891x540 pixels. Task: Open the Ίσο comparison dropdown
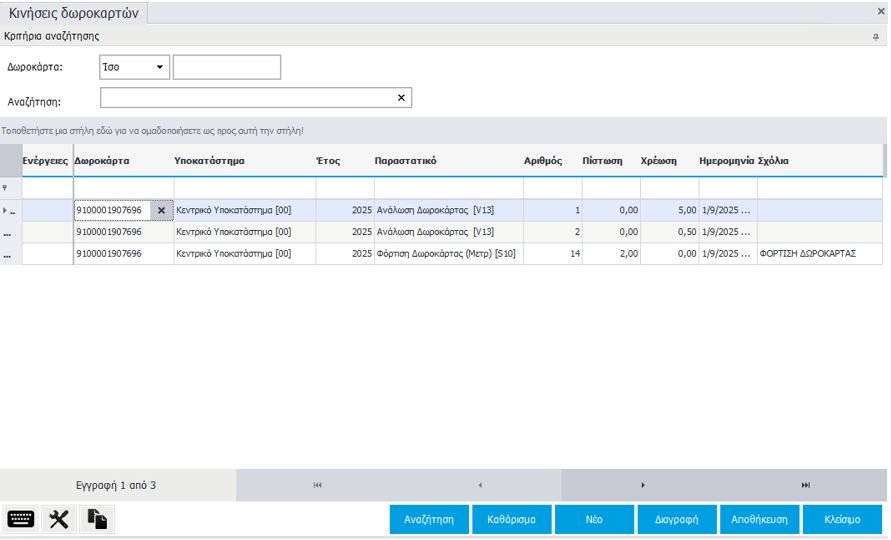click(159, 68)
